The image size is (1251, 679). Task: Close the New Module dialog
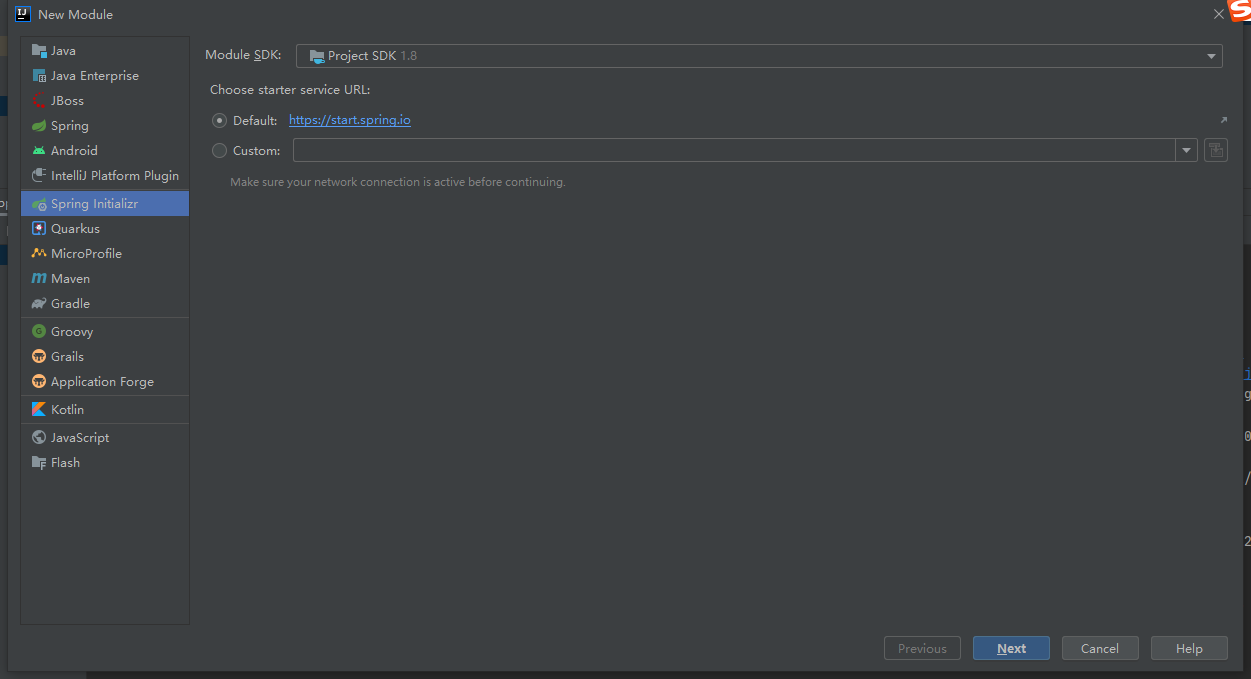(x=1218, y=15)
